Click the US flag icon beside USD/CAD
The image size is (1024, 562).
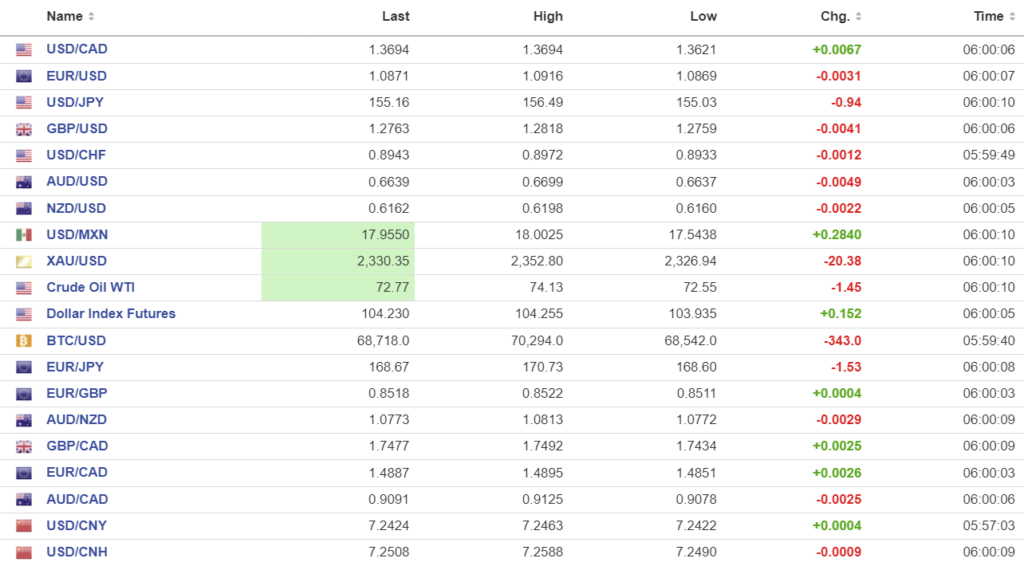pos(24,50)
